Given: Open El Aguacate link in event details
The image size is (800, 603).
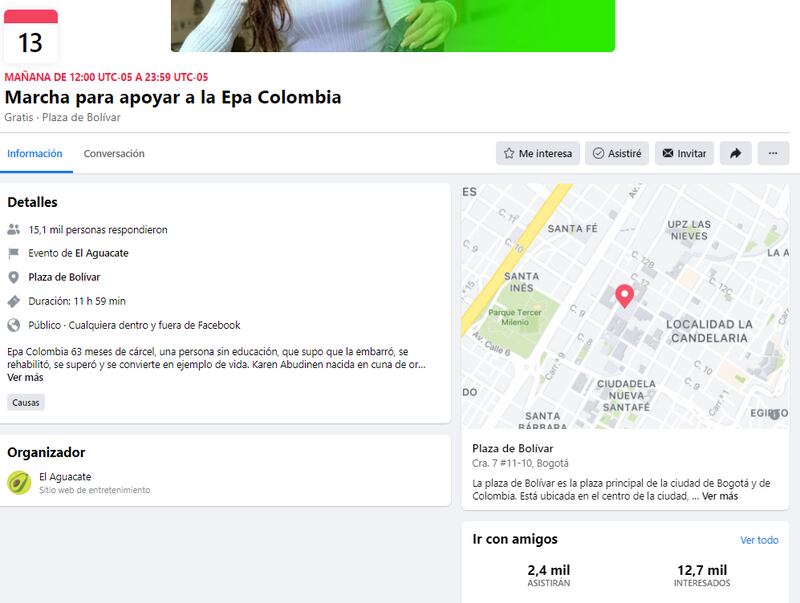Looking at the screenshot, I should point(102,253).
